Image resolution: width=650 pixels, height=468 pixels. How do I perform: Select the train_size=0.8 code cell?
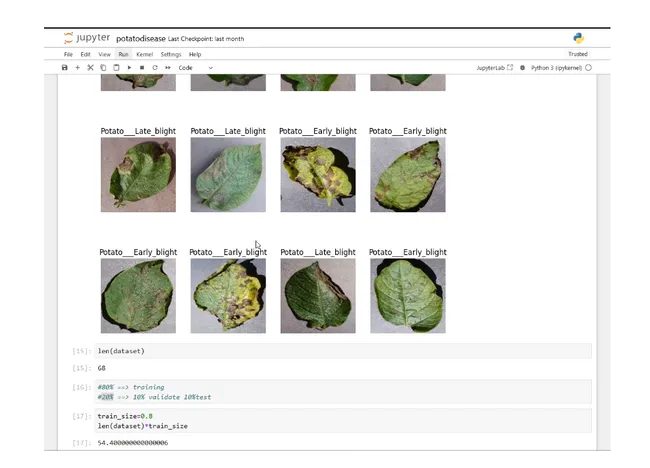(x=343, y=421)
